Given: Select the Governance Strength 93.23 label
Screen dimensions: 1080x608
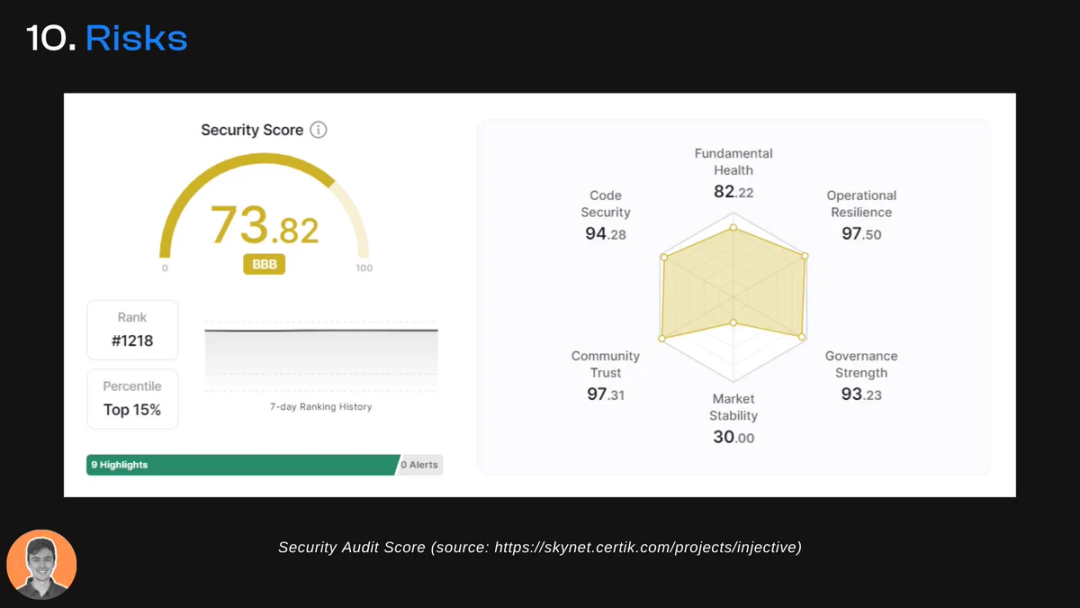Looking at the screenshot, I should [861, 375].
